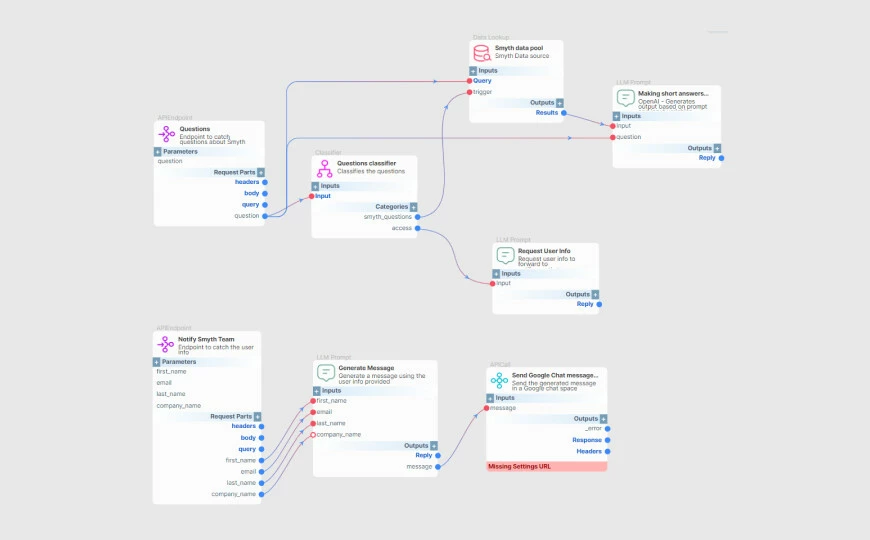Image resolution: width=870 pixels, height=540 pixels.
Task: Click the Notify Smyth Team endpoint icon
Action: click(165, 344)
